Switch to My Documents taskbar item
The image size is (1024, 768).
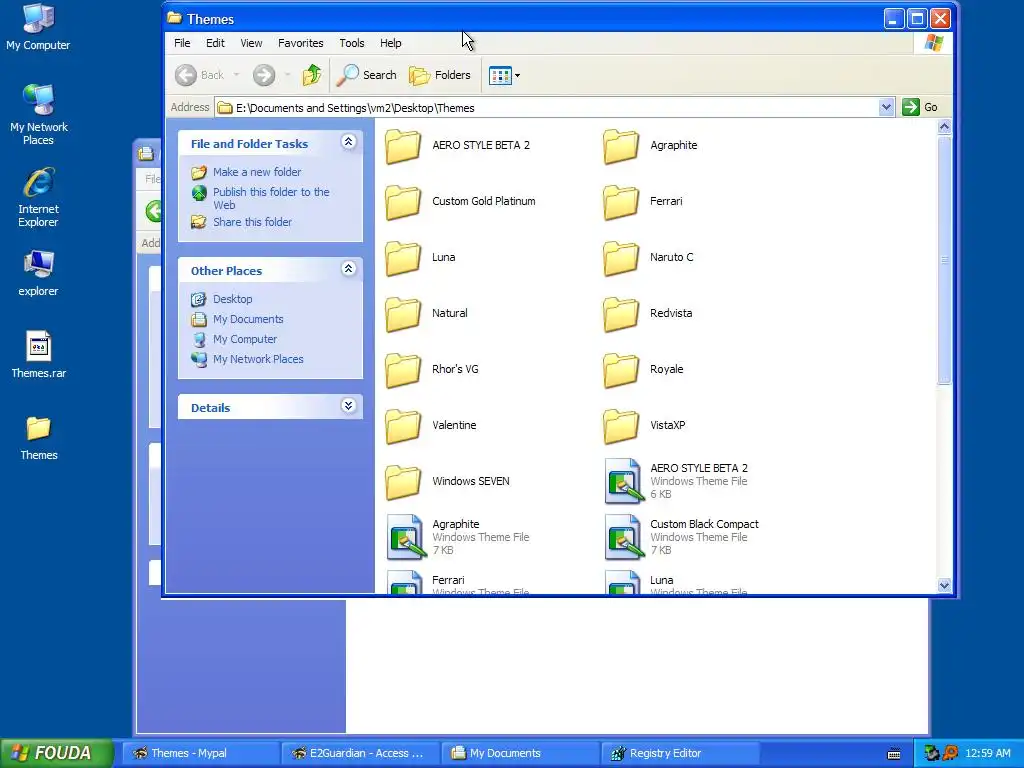tap(520, 753)
